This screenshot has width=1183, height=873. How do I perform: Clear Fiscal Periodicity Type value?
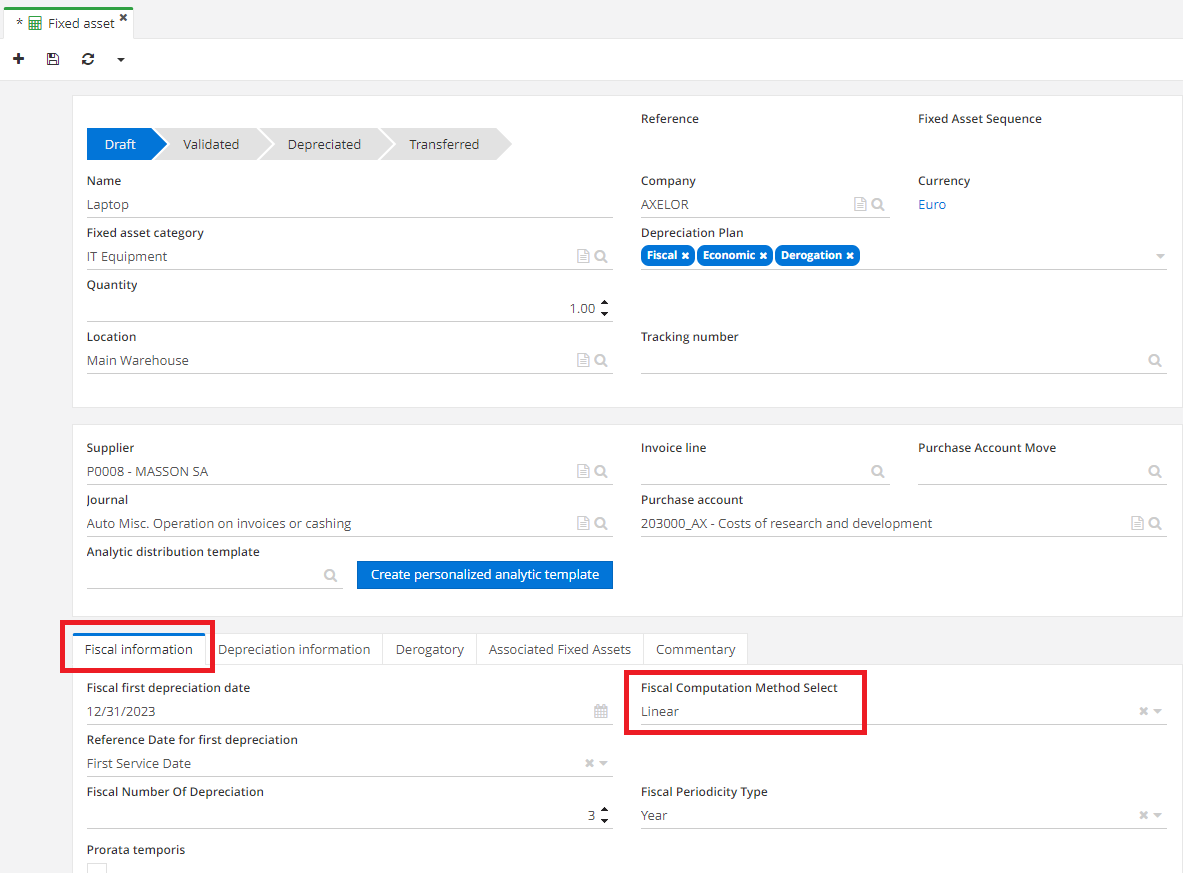click(x=1144, y=816)
